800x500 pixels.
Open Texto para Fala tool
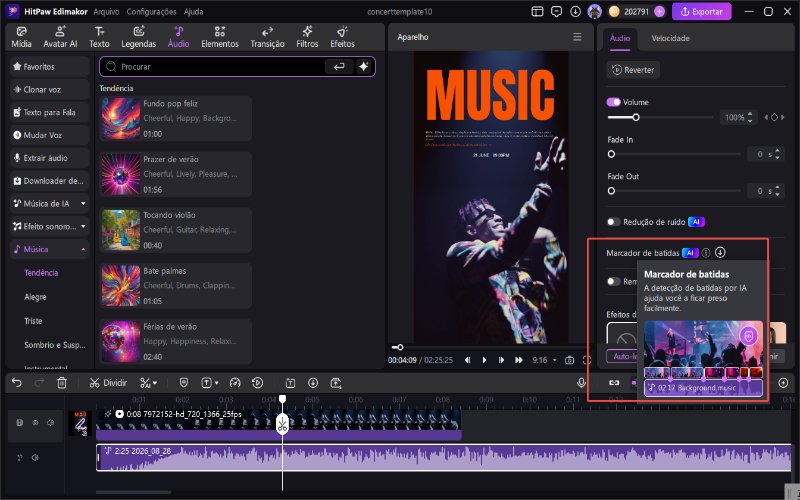coord(49,112)
